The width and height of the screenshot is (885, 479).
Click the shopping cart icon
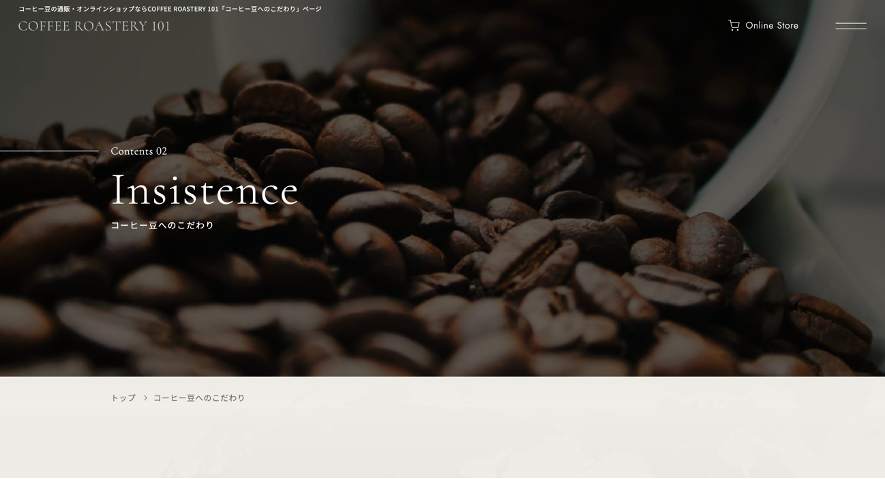tap(734, 25)
